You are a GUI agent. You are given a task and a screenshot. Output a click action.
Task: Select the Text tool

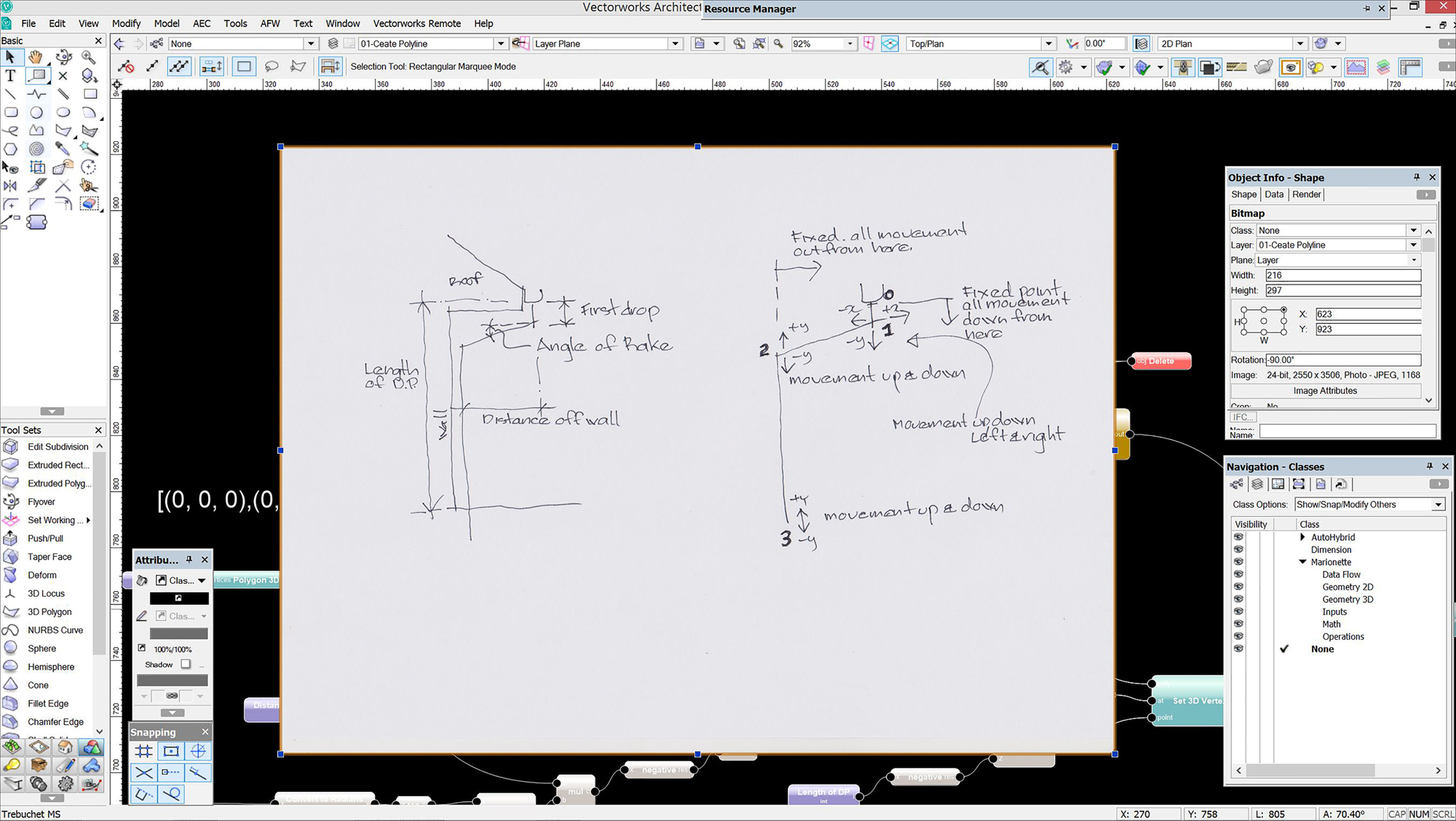click(10, 75)
